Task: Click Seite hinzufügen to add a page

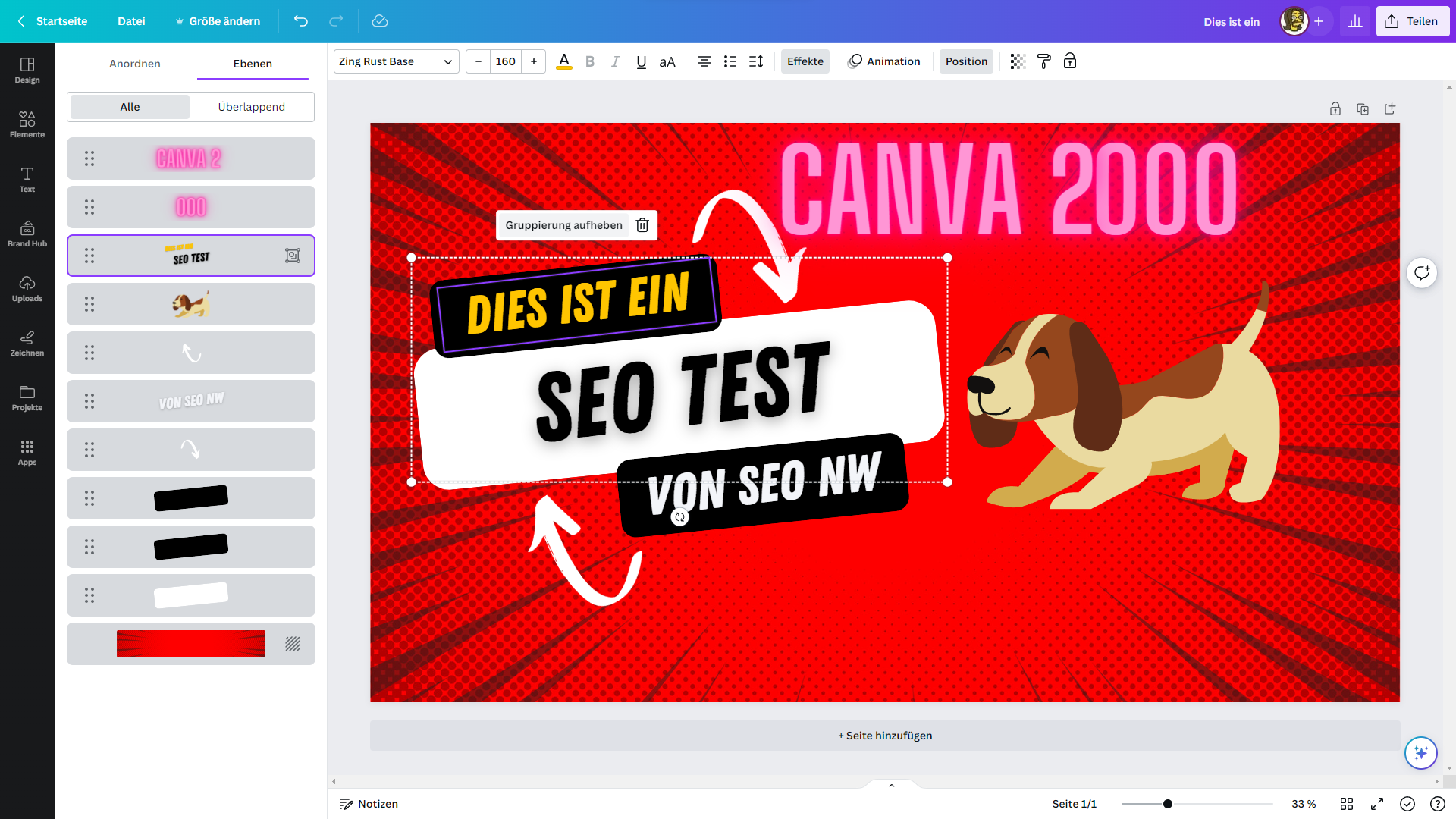Action: tap(885, 736)
